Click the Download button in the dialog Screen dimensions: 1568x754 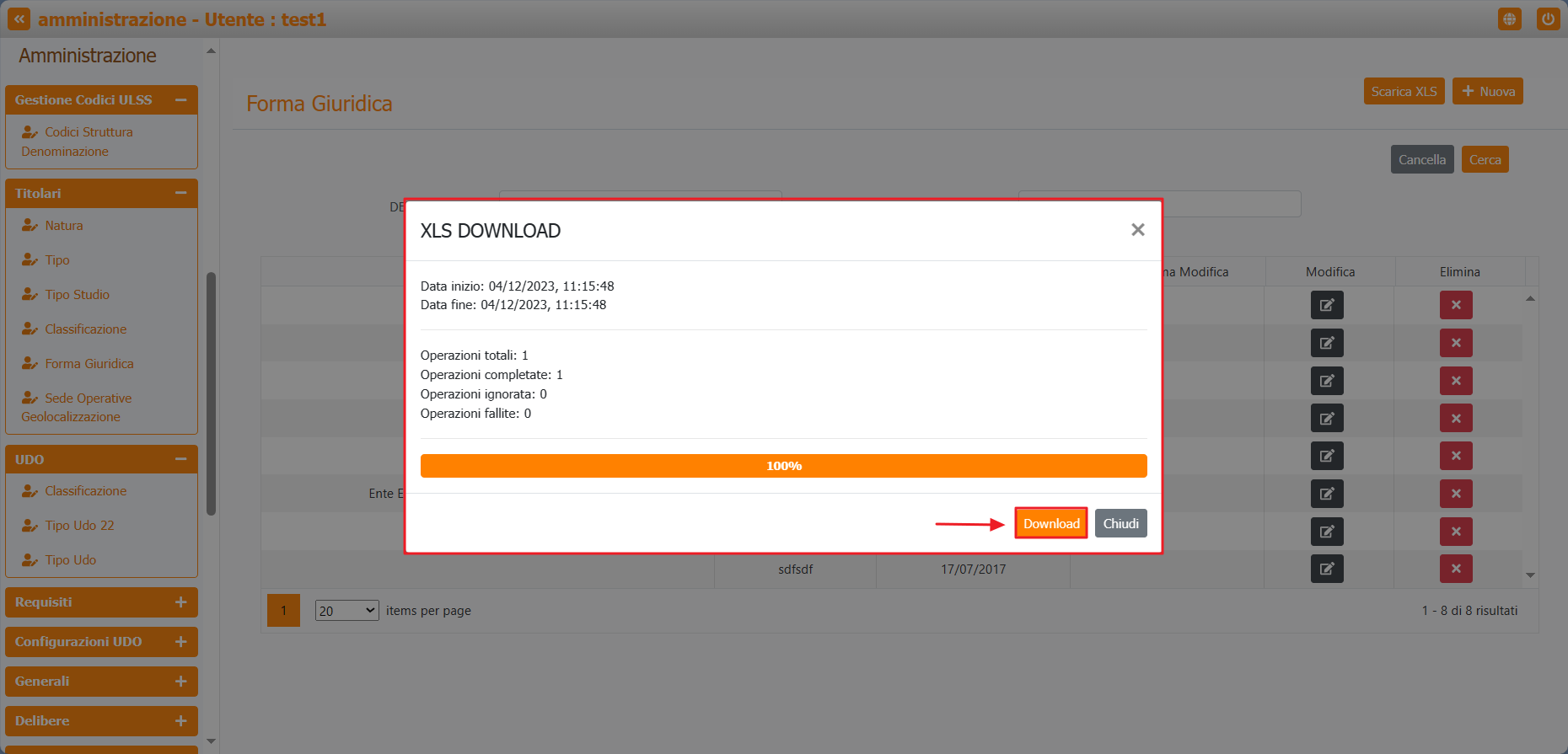1050,523
